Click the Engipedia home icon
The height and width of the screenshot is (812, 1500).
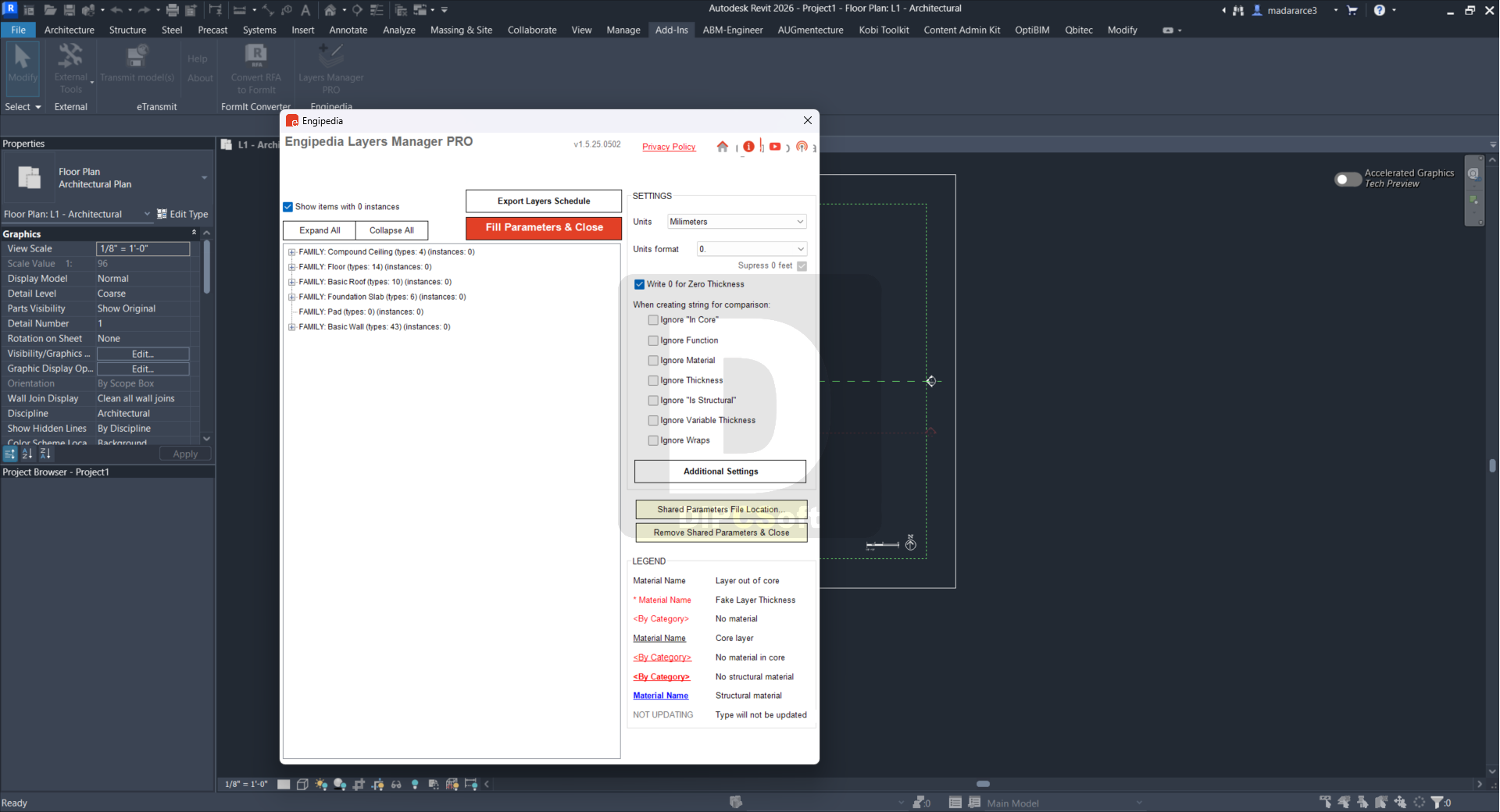(723, 146)
